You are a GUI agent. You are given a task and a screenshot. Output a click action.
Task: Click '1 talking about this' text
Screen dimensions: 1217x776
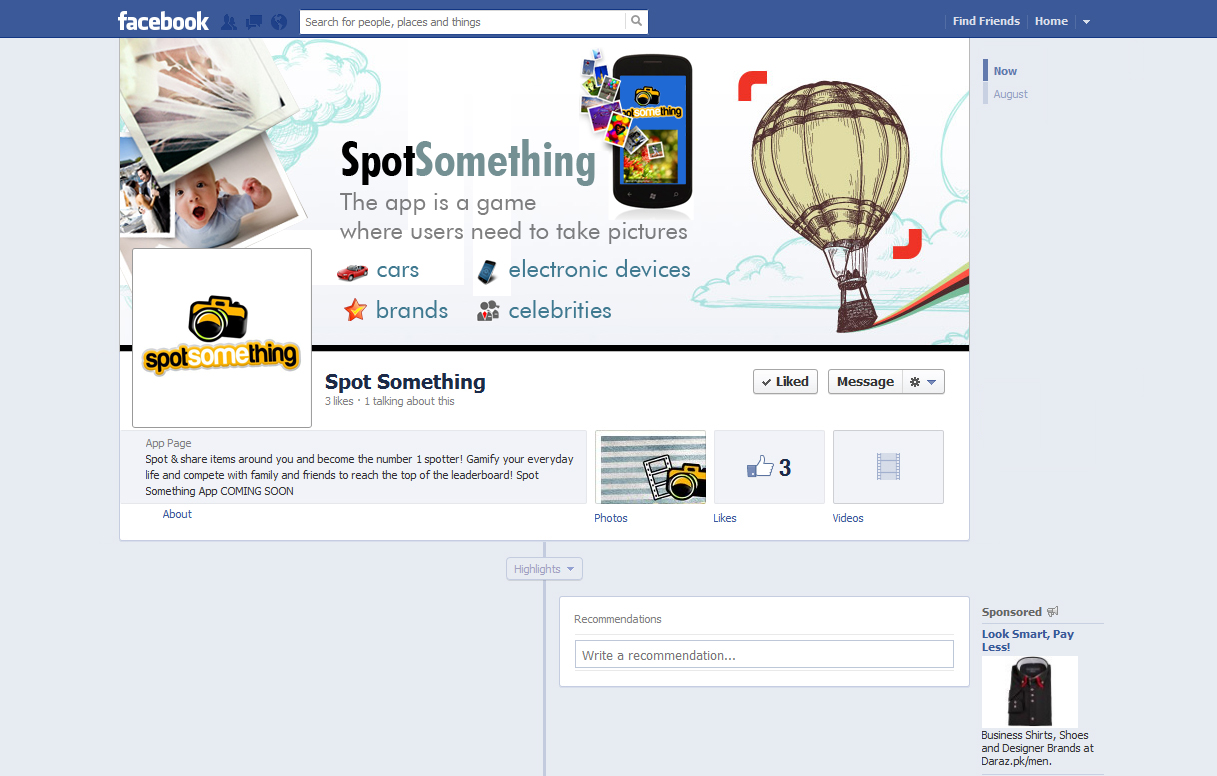(x=409, y=401)
